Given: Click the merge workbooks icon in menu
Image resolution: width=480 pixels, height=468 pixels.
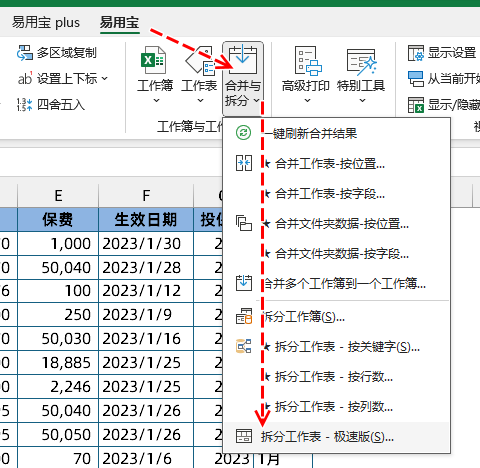Looking at the screenshot, I should pyautogui.click(x=244, y=283).
